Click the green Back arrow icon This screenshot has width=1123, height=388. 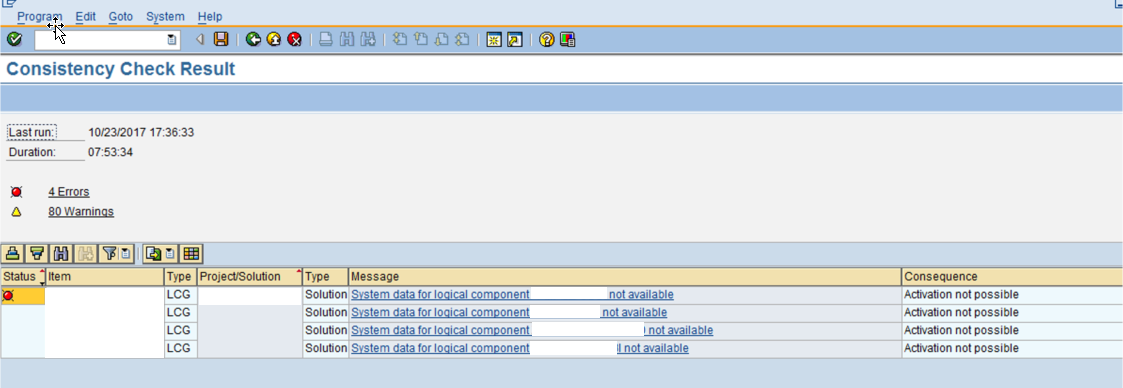253,40
